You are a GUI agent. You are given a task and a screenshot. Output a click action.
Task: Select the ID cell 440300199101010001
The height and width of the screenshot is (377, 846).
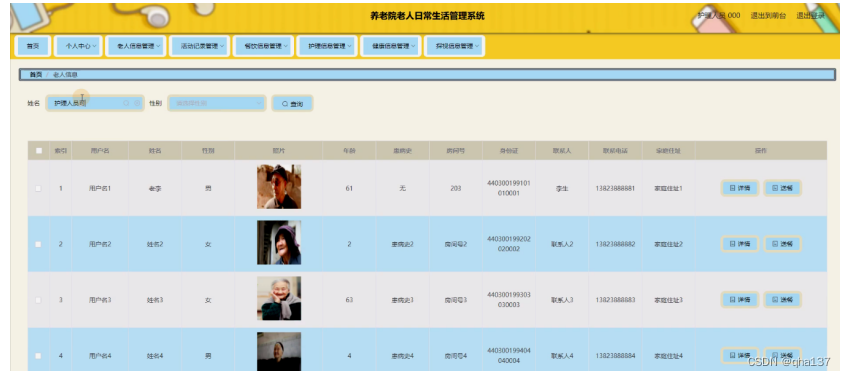pyautogui.click(x=509, y=188)
